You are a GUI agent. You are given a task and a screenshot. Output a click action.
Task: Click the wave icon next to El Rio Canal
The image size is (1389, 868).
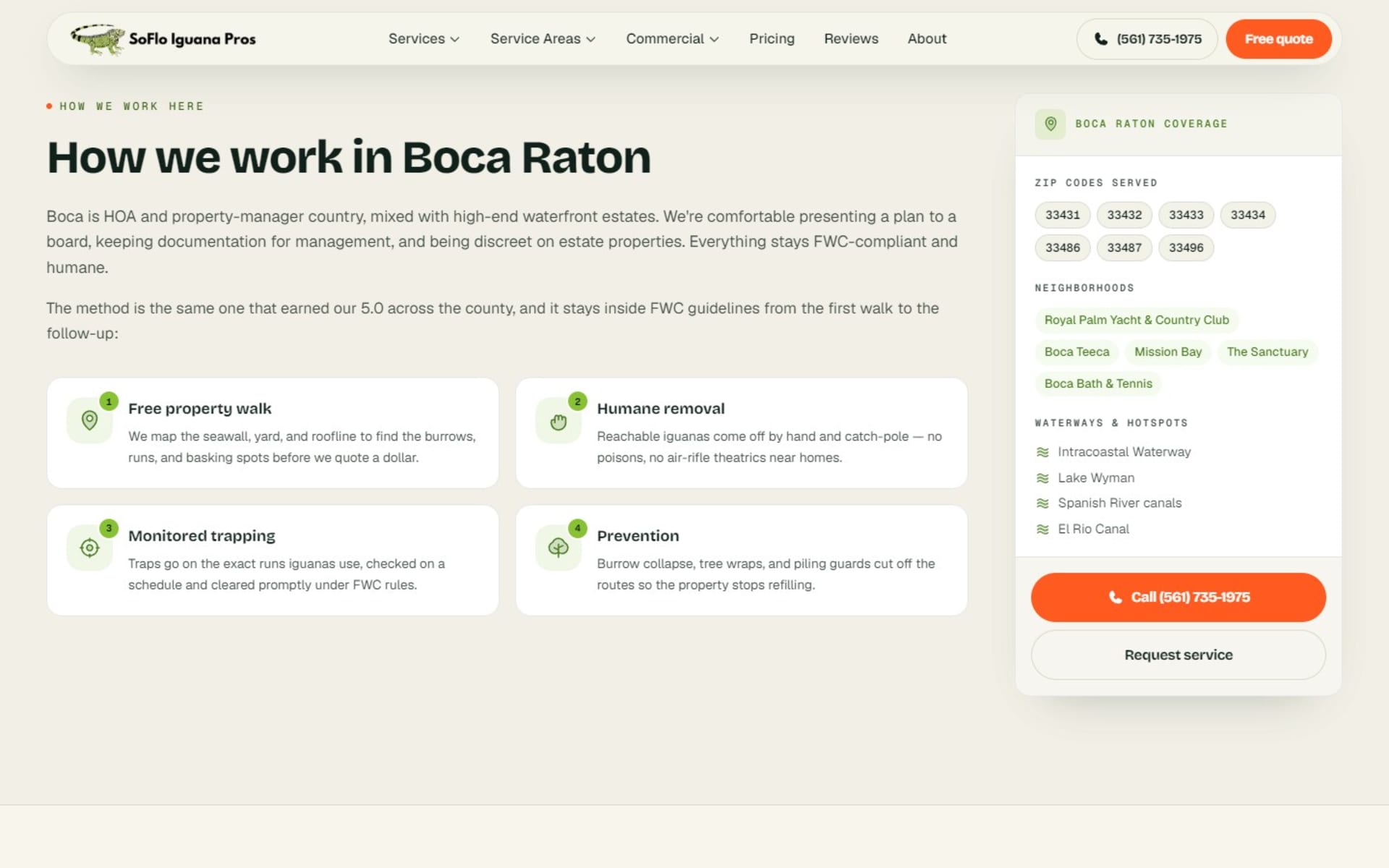[x=1042, y=529]
